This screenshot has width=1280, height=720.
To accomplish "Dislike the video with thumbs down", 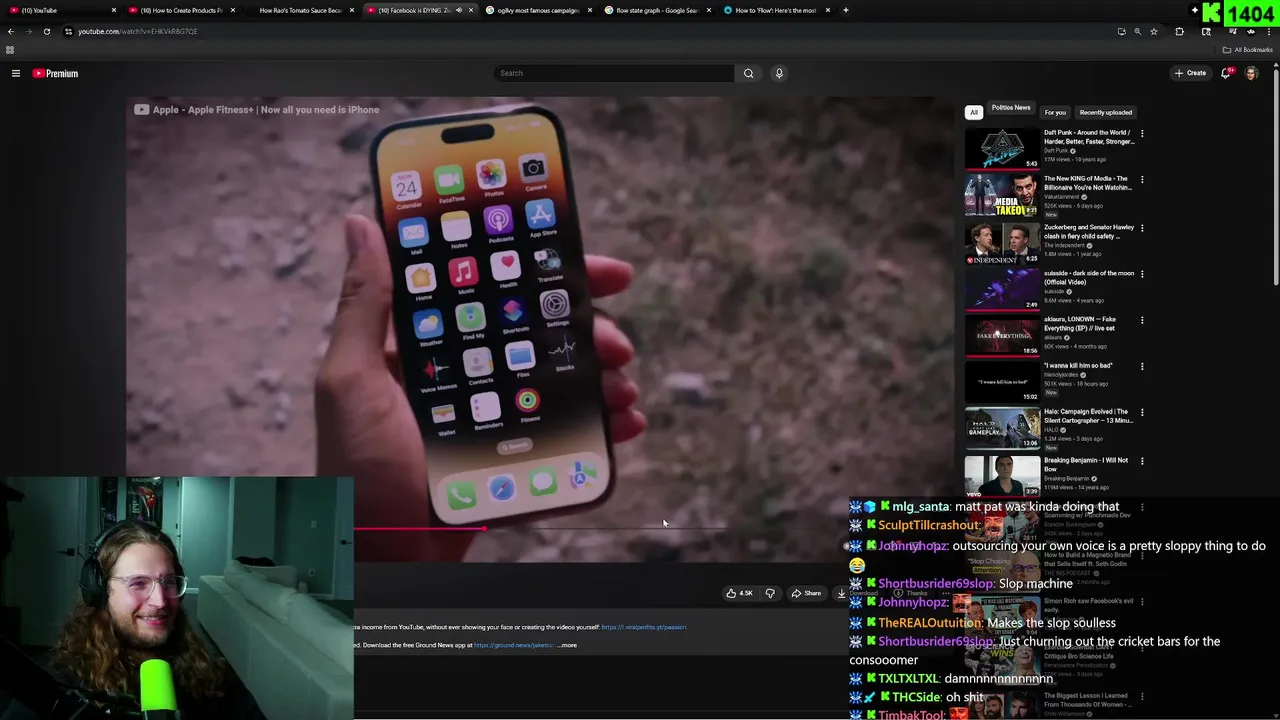I will 770,593.
